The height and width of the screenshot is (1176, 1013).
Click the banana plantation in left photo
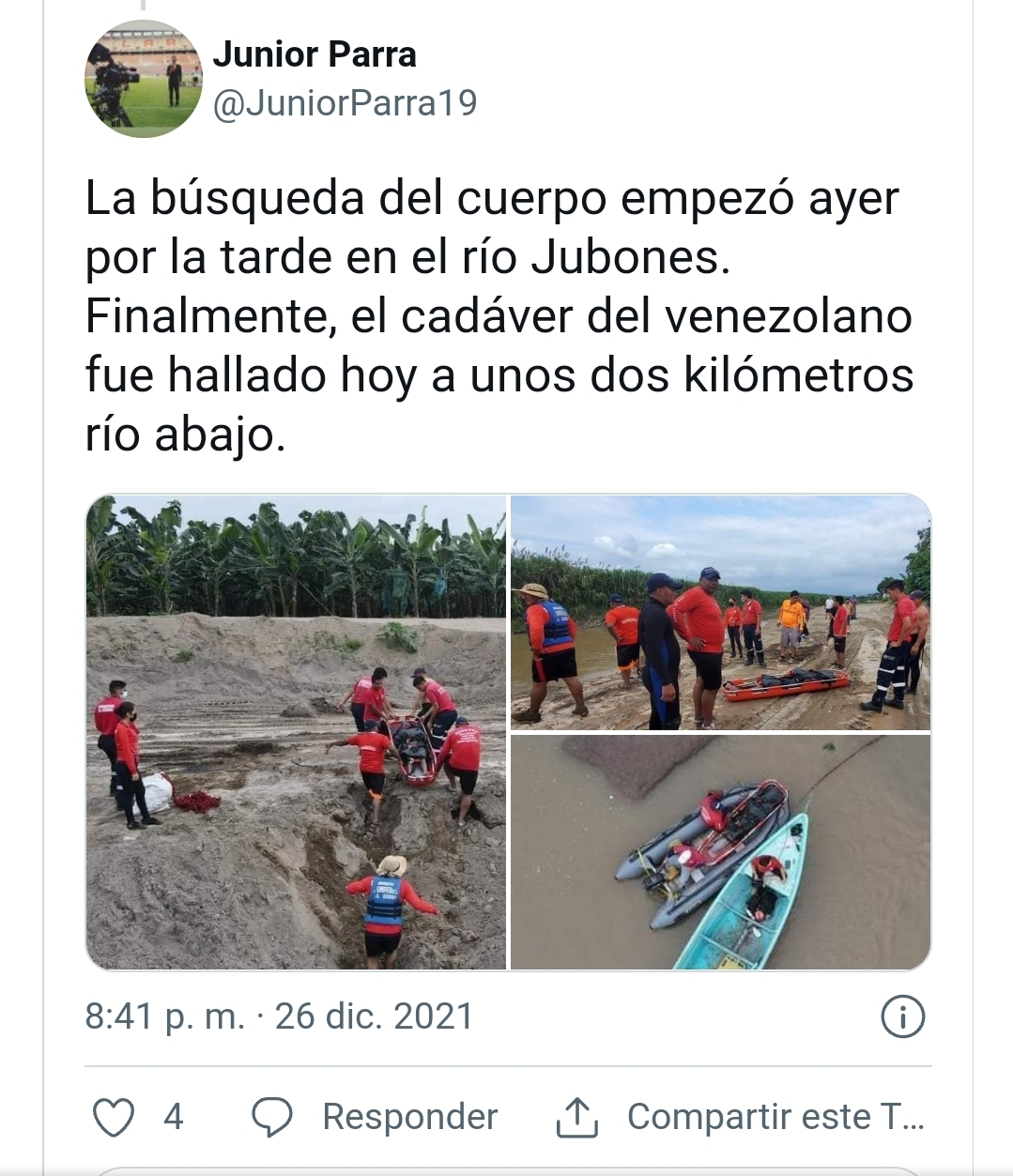[x=296, y=557]
